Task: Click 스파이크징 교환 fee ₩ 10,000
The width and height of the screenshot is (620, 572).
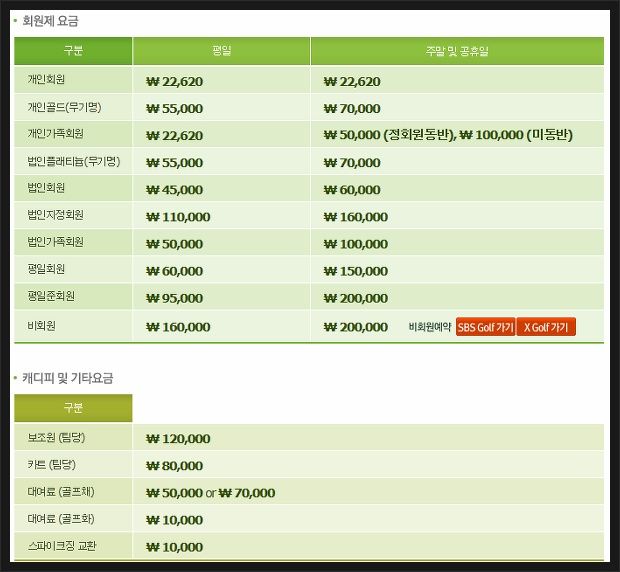Action: pyautogui.click(x=174, y=547)
